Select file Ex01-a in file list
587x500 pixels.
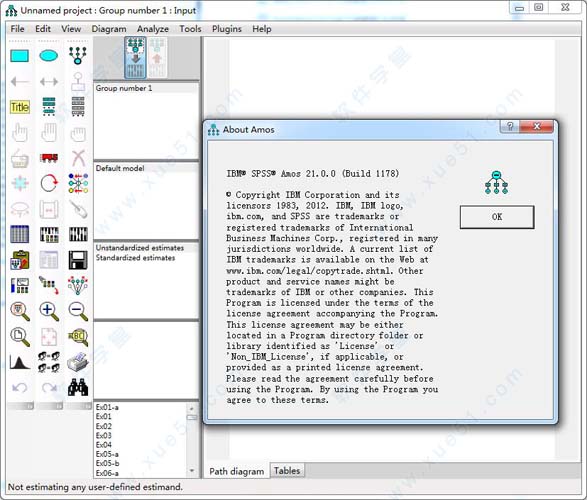tap(107, 407)
